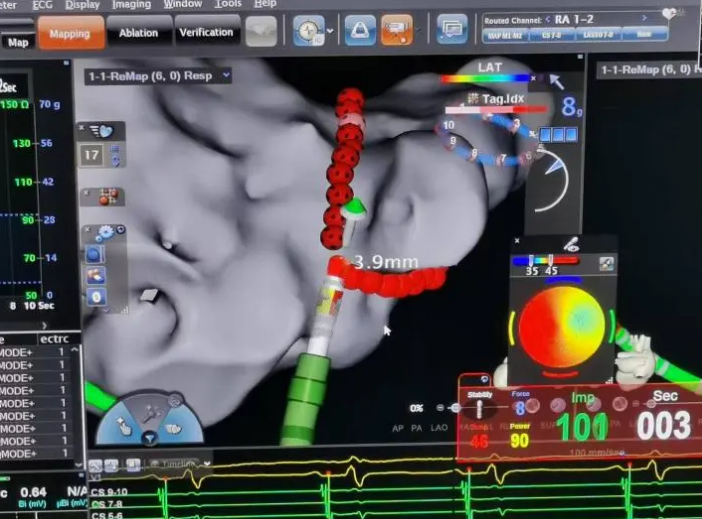Click the orange annotation window toolbar icon
The height and width of the screenshot is (519, 702).
(396, 32)
